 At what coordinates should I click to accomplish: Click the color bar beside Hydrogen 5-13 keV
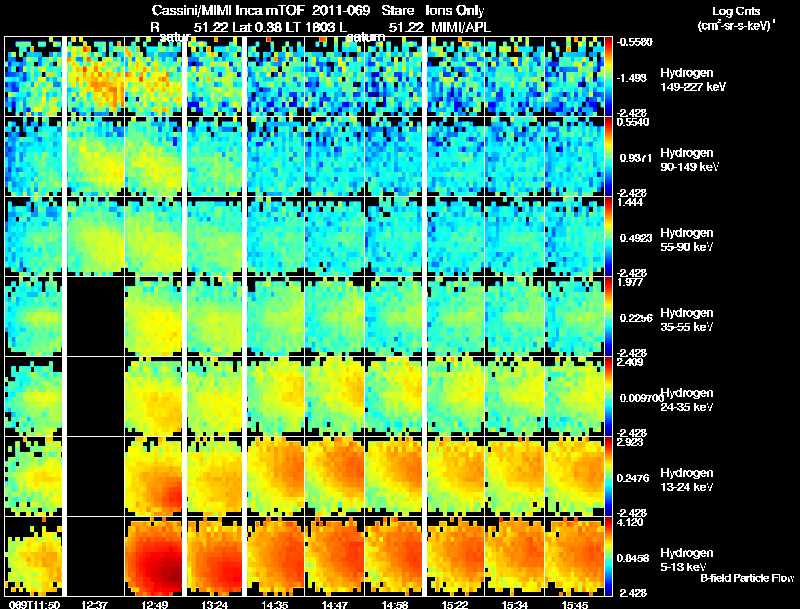pyautogui.click(x=609, y=556)
